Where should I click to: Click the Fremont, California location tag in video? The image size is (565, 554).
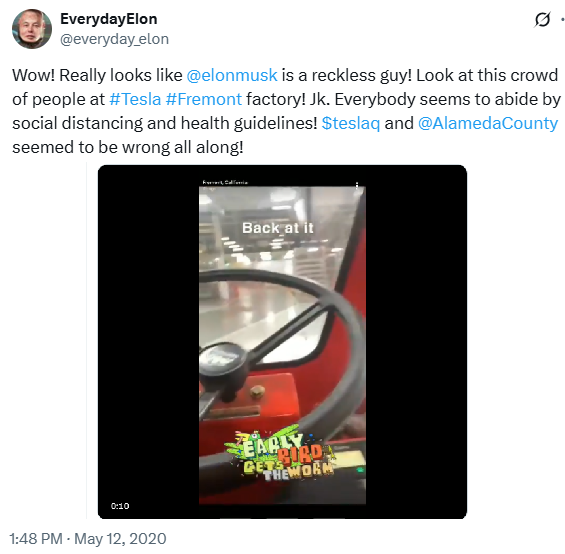225,182
